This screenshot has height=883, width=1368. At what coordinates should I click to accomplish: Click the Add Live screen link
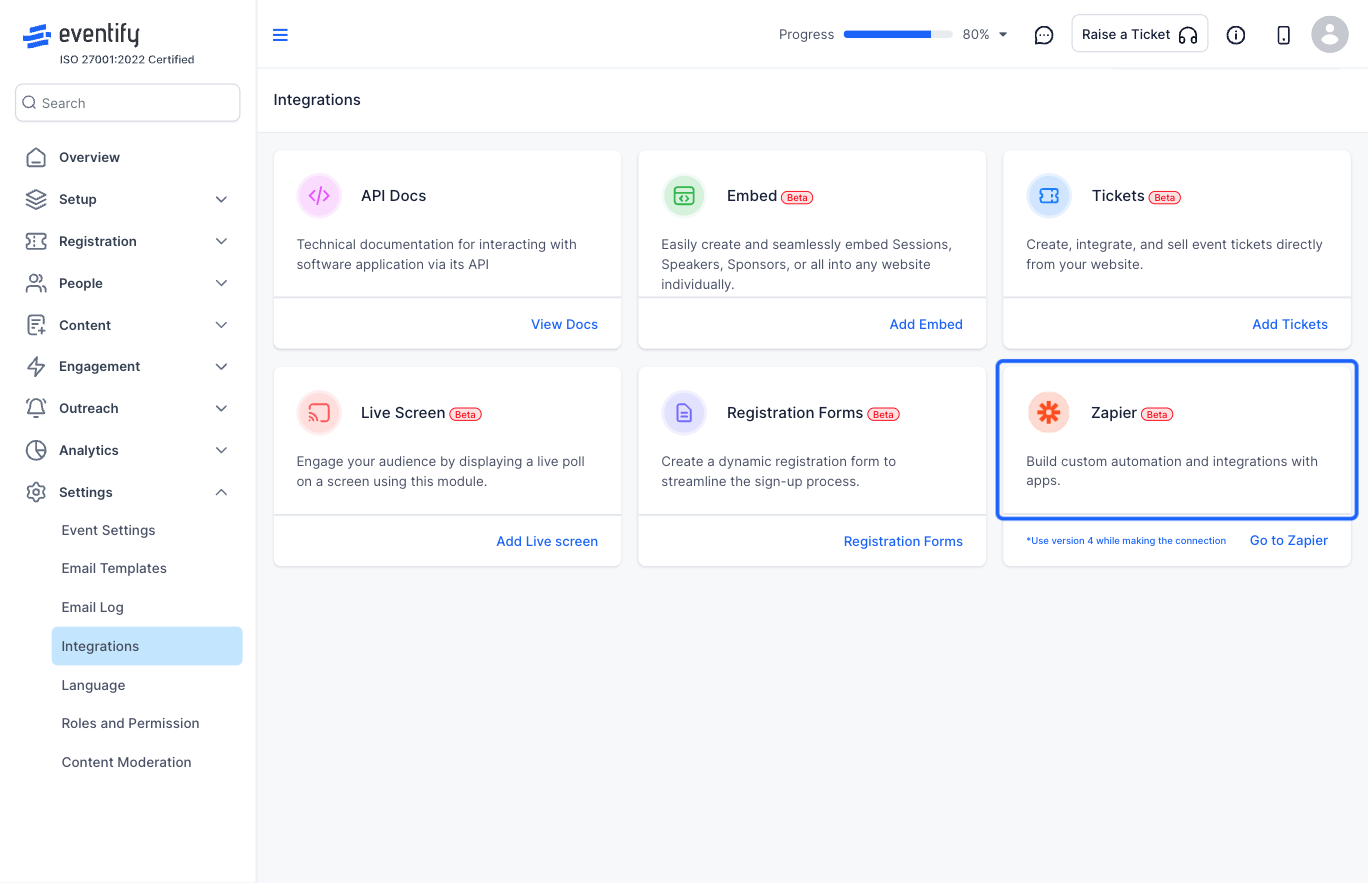pos(547,541)
